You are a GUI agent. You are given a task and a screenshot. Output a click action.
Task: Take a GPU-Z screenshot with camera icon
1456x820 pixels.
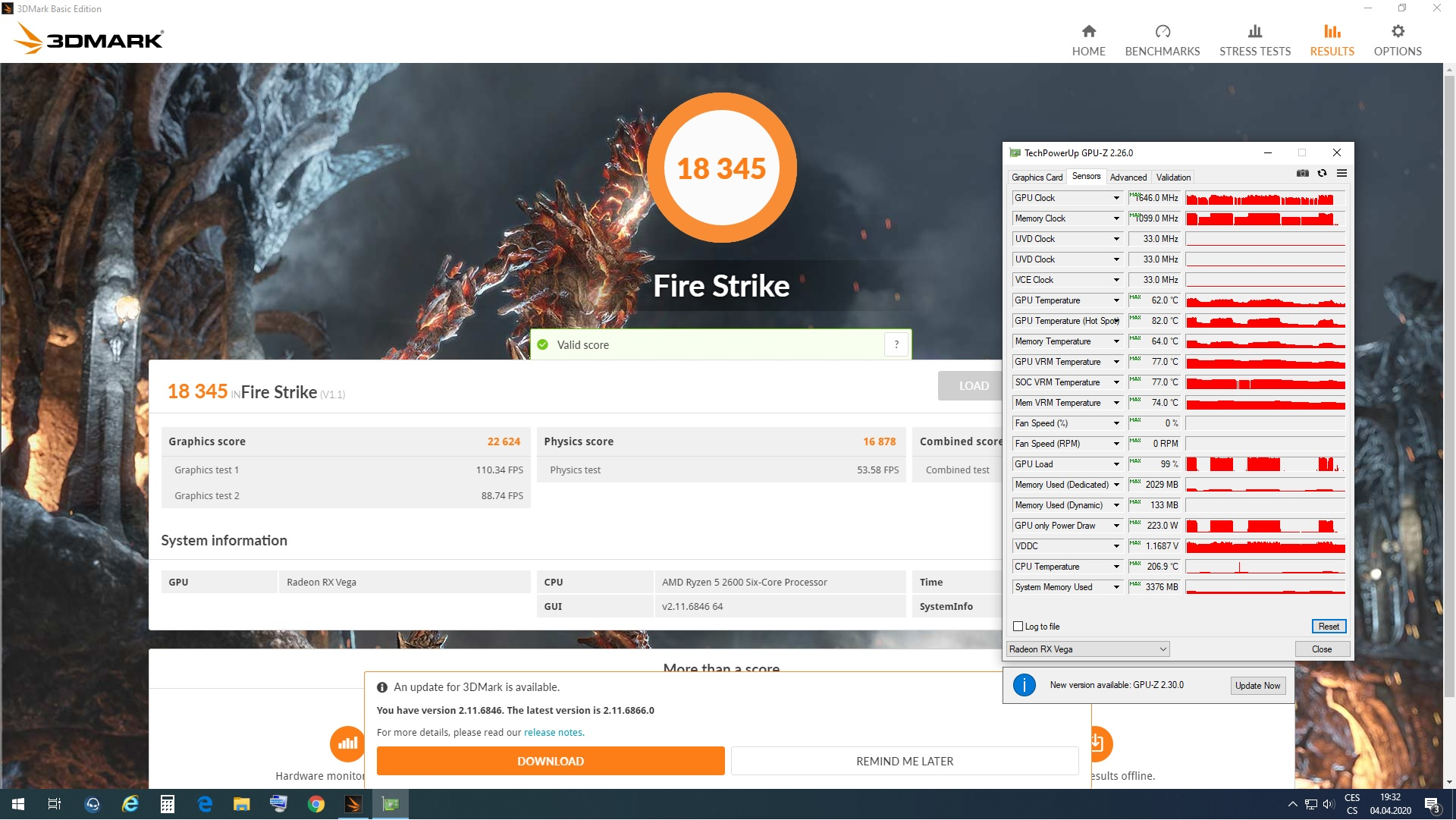[x=1303, y=174]
